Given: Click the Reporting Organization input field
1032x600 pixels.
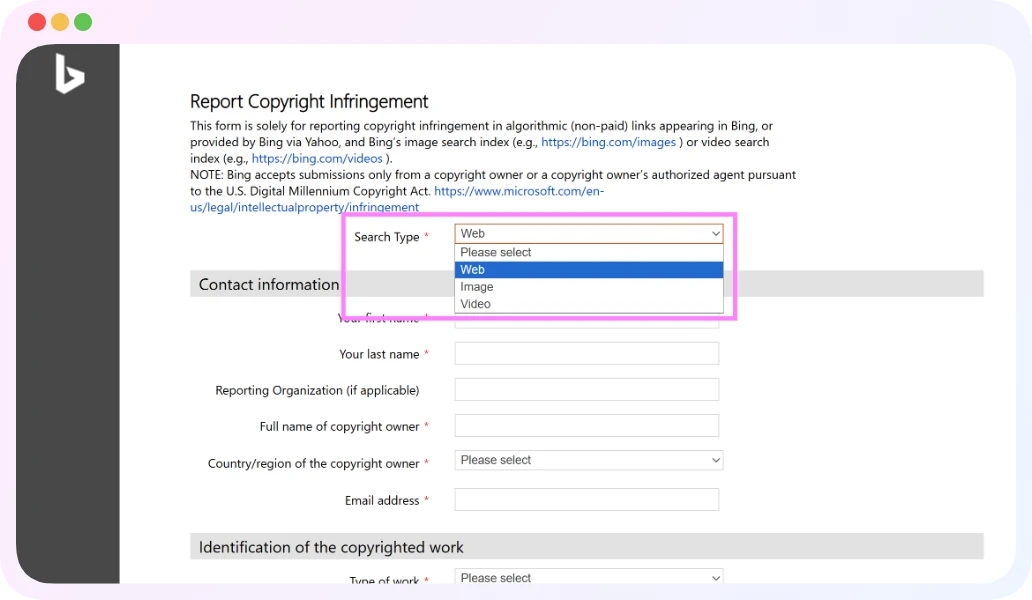Looking at the screenshot, I should pos(587,389).
